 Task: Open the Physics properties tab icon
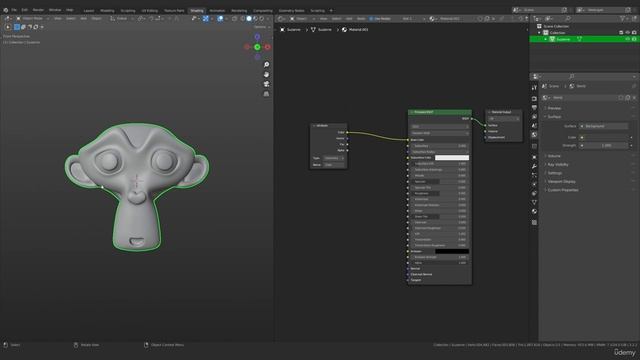(x=534, y=184)
